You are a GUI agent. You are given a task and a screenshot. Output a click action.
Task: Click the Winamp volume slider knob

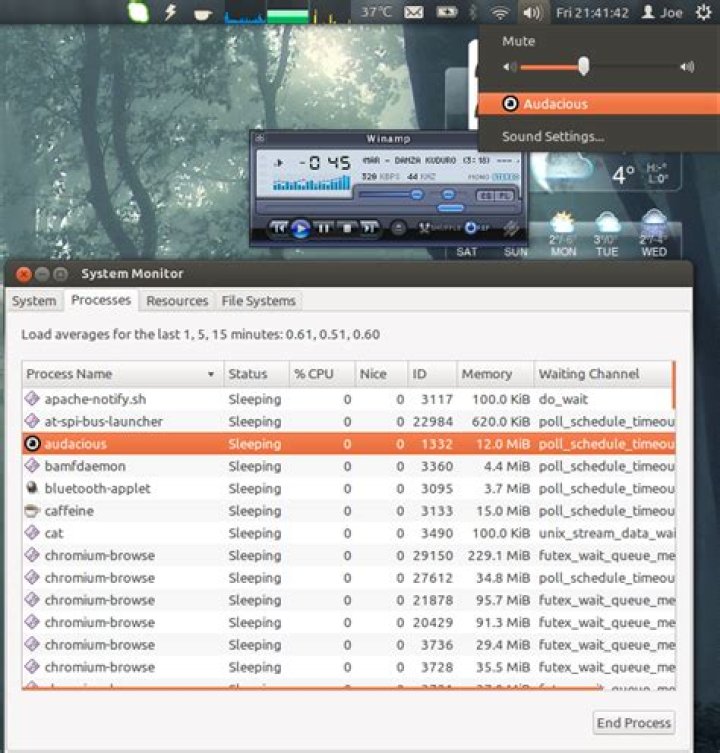(417, 194)
